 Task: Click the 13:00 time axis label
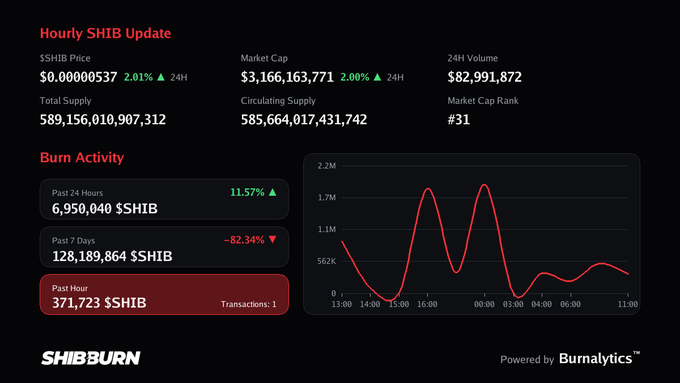tap(342, 304)
